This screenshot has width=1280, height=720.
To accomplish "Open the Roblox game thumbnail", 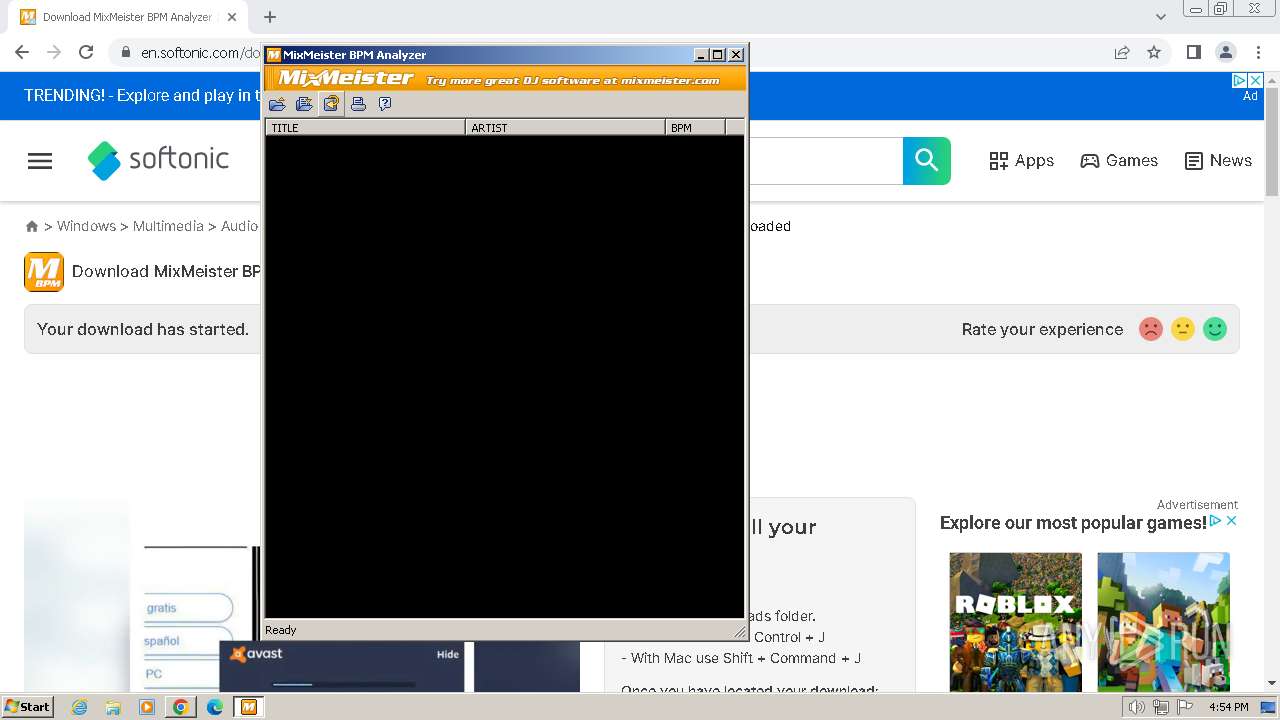I will (x=1015, y=622).
